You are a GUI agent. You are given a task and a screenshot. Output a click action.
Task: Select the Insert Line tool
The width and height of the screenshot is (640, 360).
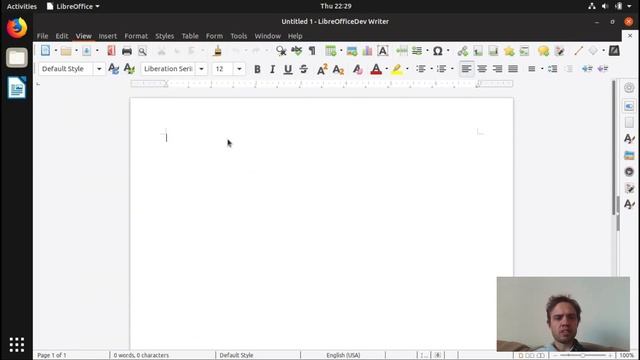coord(578,51)
